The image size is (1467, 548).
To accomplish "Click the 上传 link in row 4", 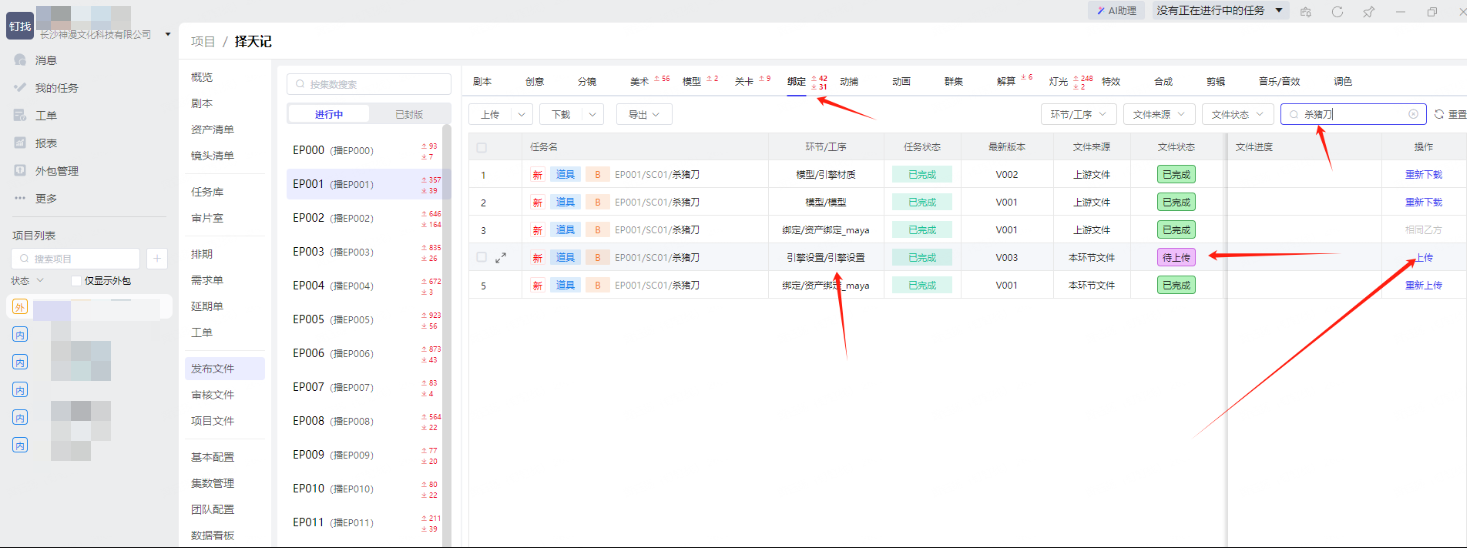I will (1423, 258).
